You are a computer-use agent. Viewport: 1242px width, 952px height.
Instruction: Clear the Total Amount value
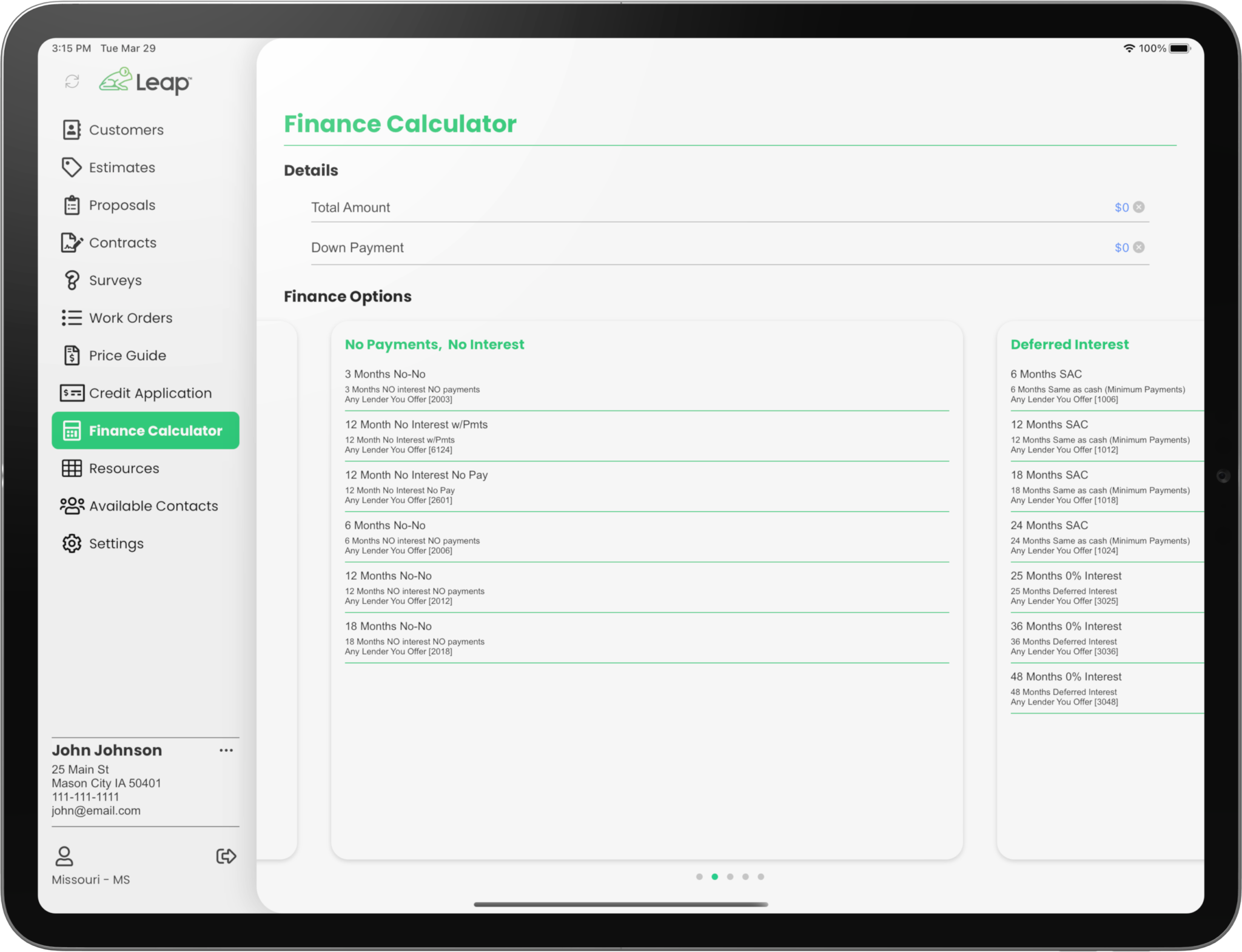(1139, 207)
